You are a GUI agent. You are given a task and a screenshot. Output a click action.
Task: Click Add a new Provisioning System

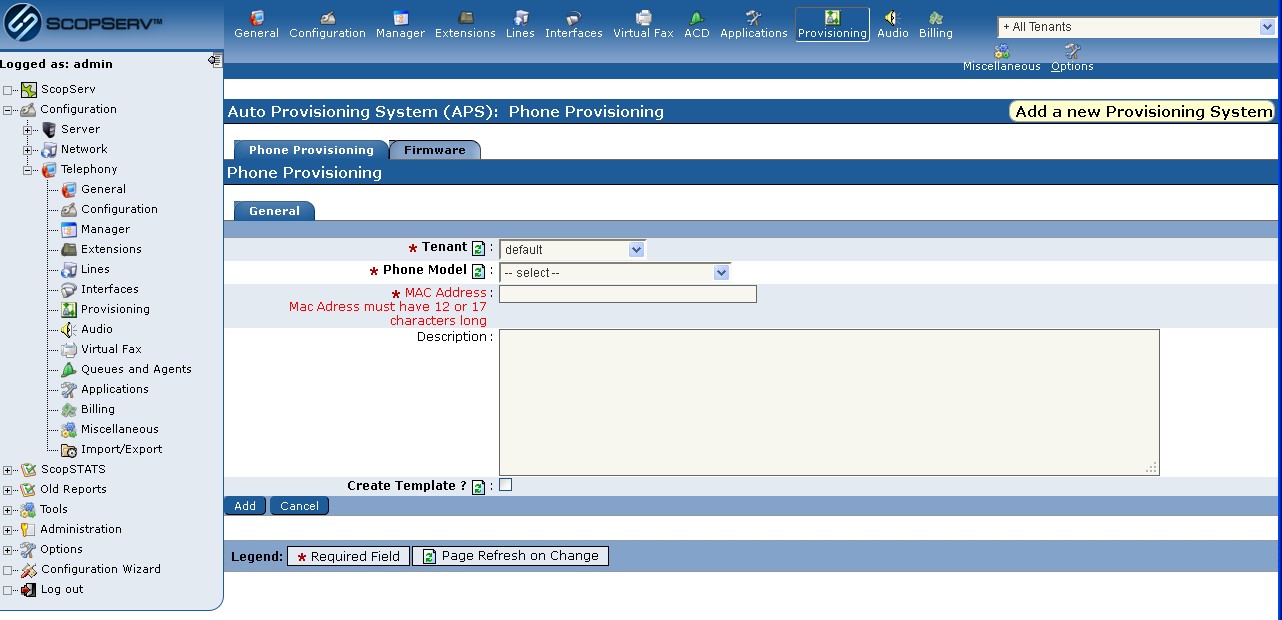click(1143, 111)
